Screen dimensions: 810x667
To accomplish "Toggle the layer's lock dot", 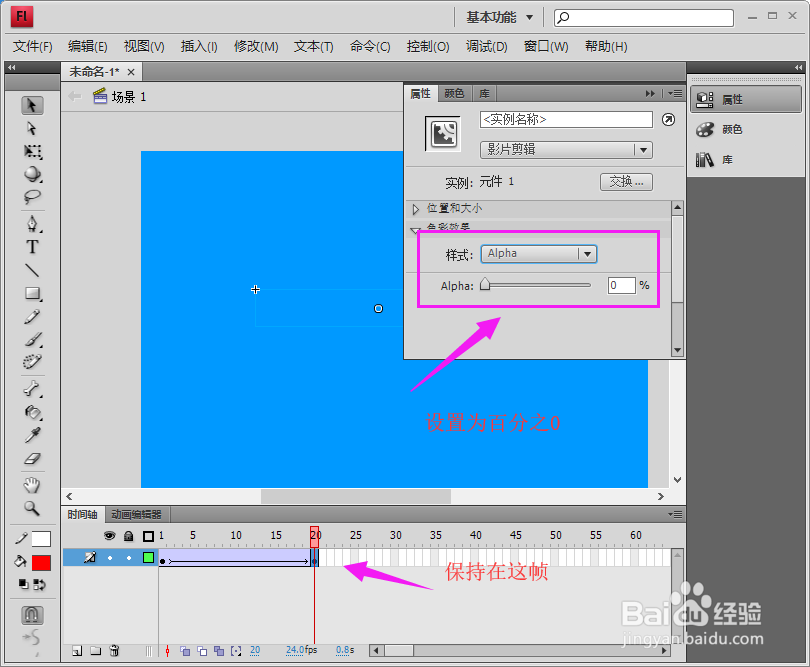I will 129,558.
